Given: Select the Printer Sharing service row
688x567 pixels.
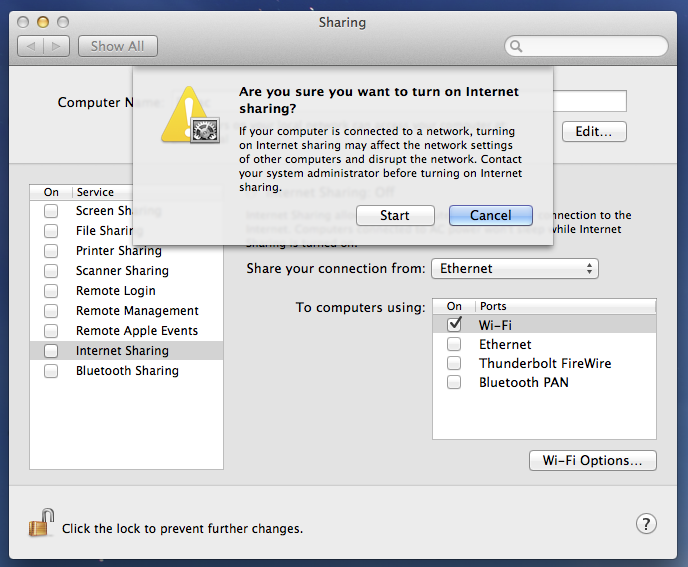Looking at the screenshot, I should 126,251.
